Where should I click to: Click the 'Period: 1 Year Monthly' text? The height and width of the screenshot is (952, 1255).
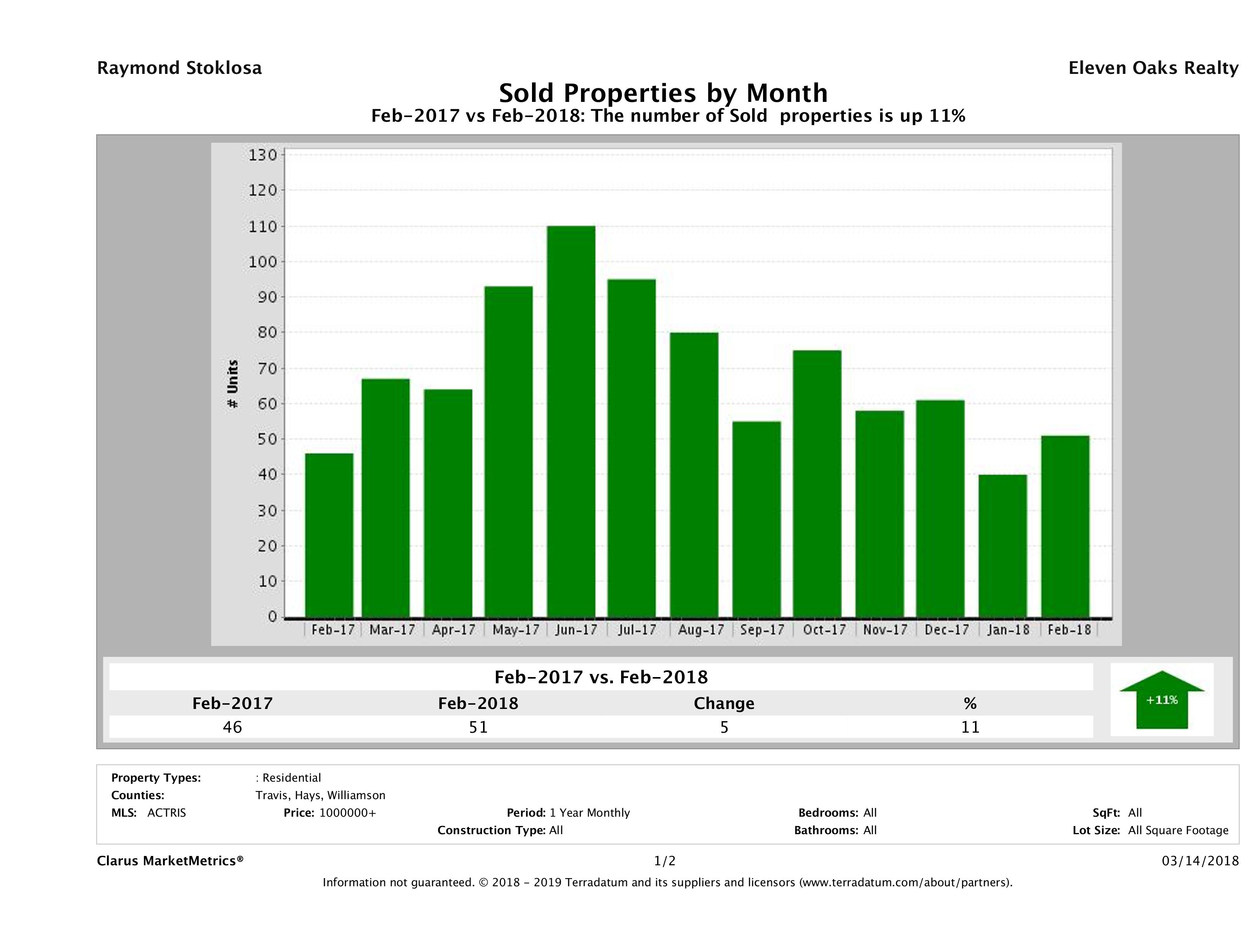(x=569, y=812)
